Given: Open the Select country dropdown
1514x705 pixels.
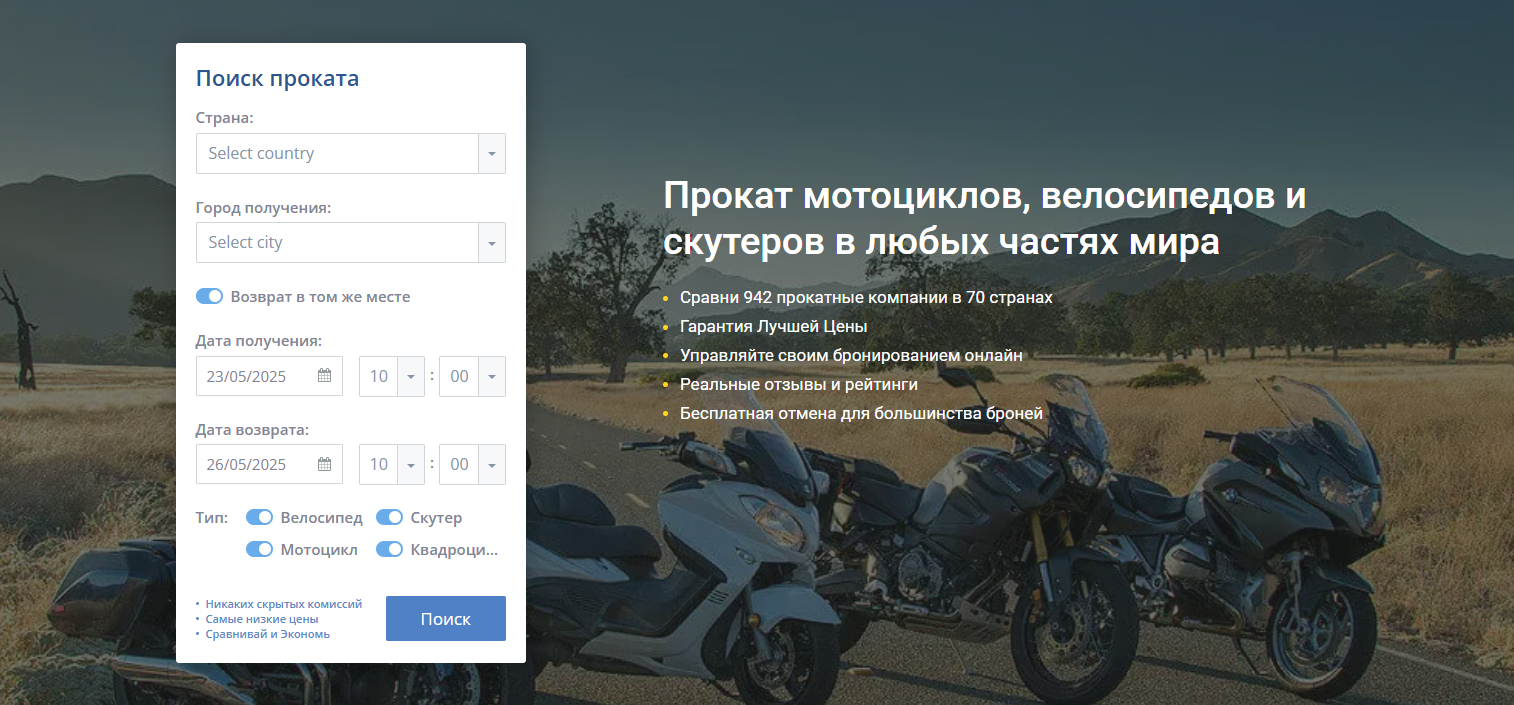Looking at the screenshot, I should point(351,153).
